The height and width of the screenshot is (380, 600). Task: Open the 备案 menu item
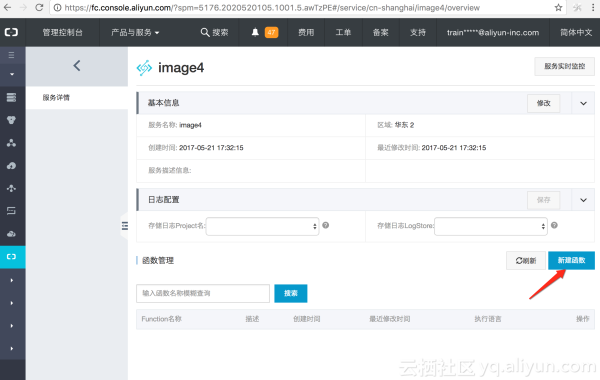(381, 33)
